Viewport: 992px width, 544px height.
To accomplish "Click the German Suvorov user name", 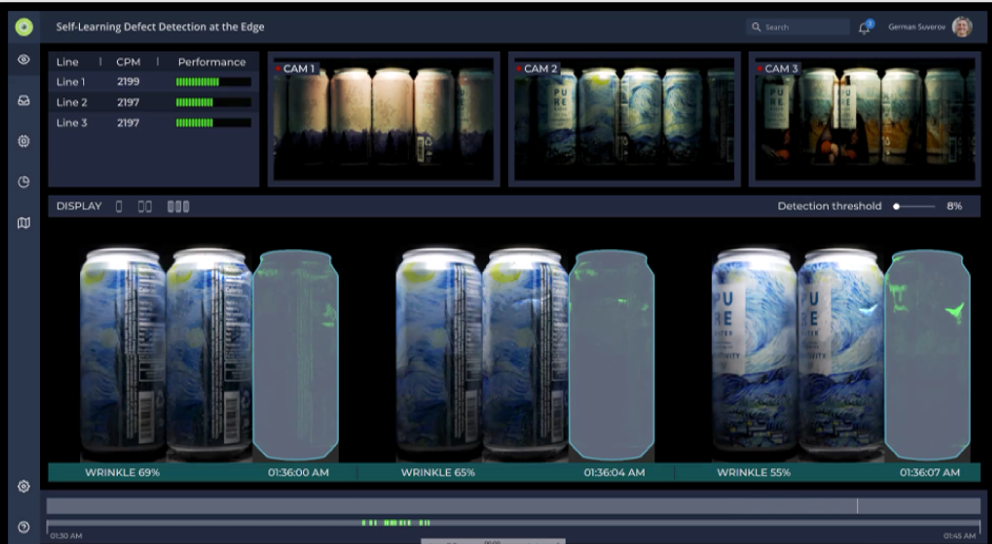I will coord(917,27).
